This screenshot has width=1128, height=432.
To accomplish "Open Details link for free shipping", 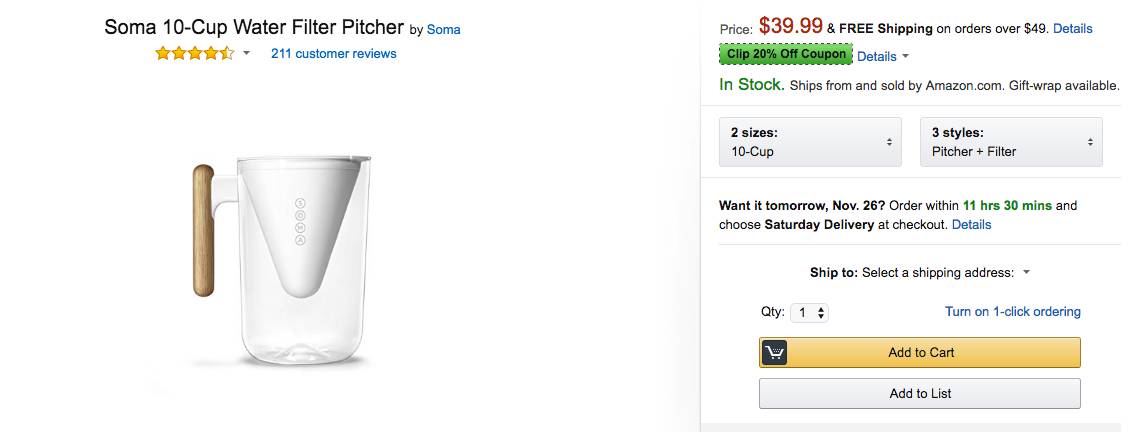I will tap(1072, 29).
